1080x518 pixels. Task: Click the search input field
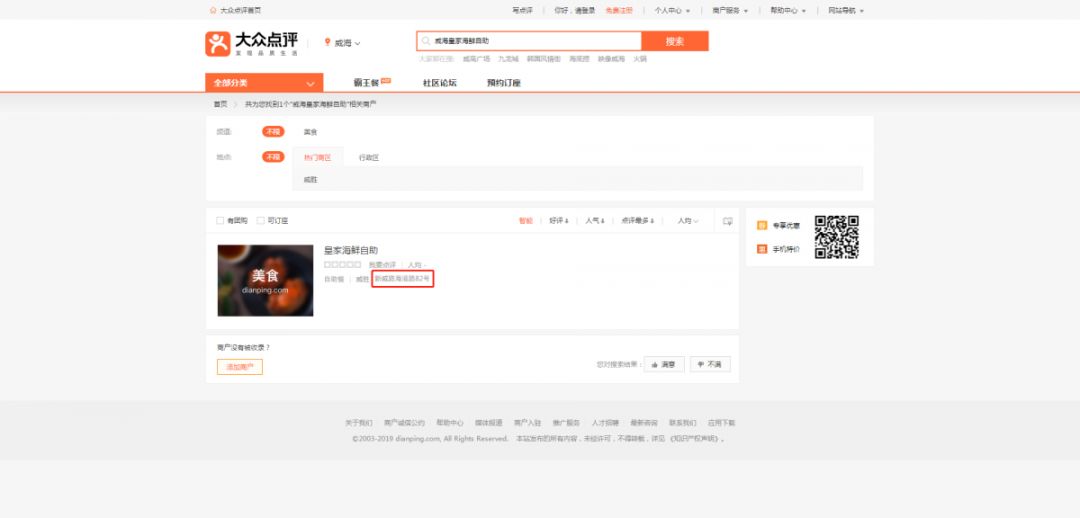529,41
